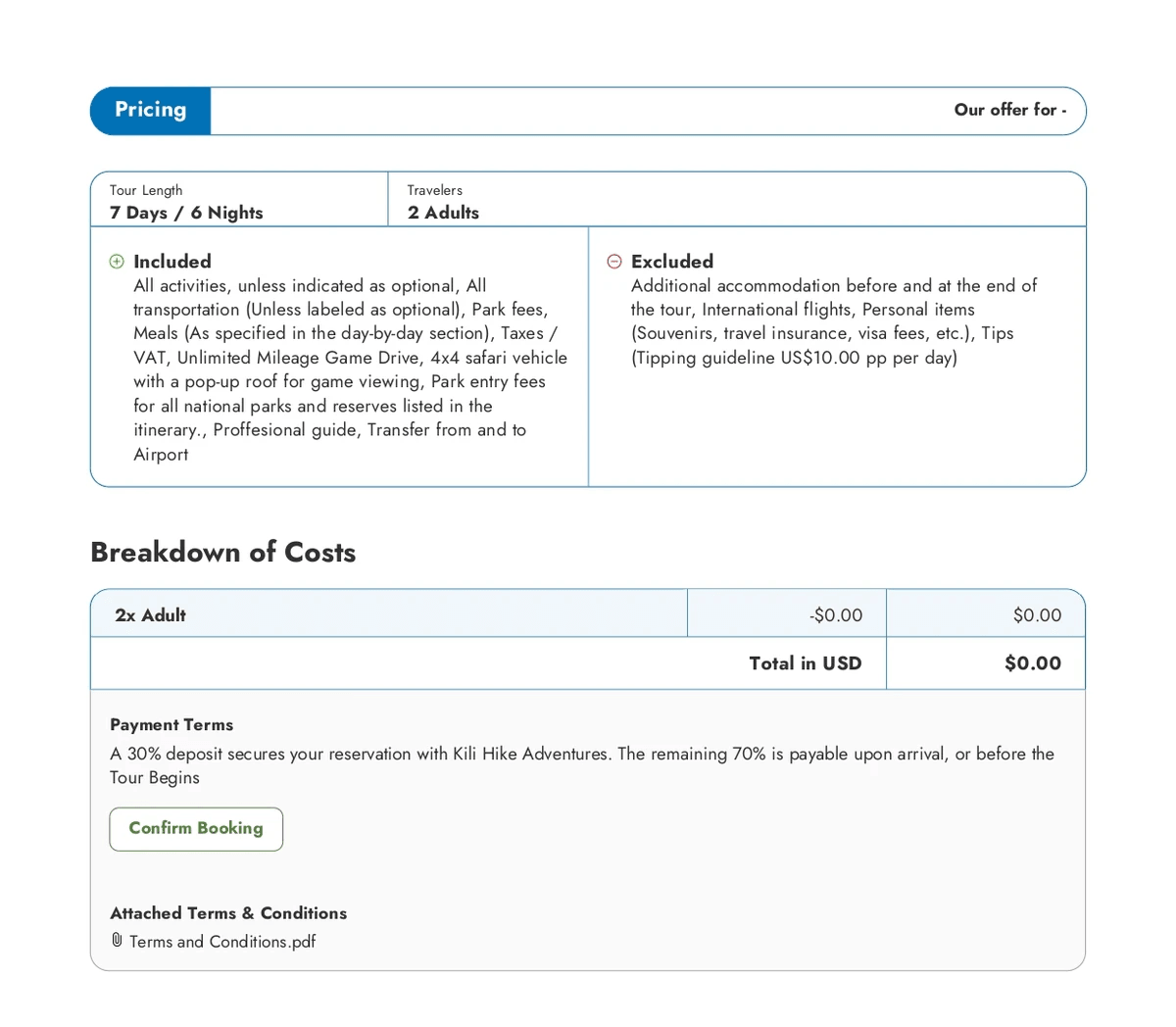Viewport: 1176px width, 1027px height.
Task: Select the Pricing section label
Action: click(150, 111)
